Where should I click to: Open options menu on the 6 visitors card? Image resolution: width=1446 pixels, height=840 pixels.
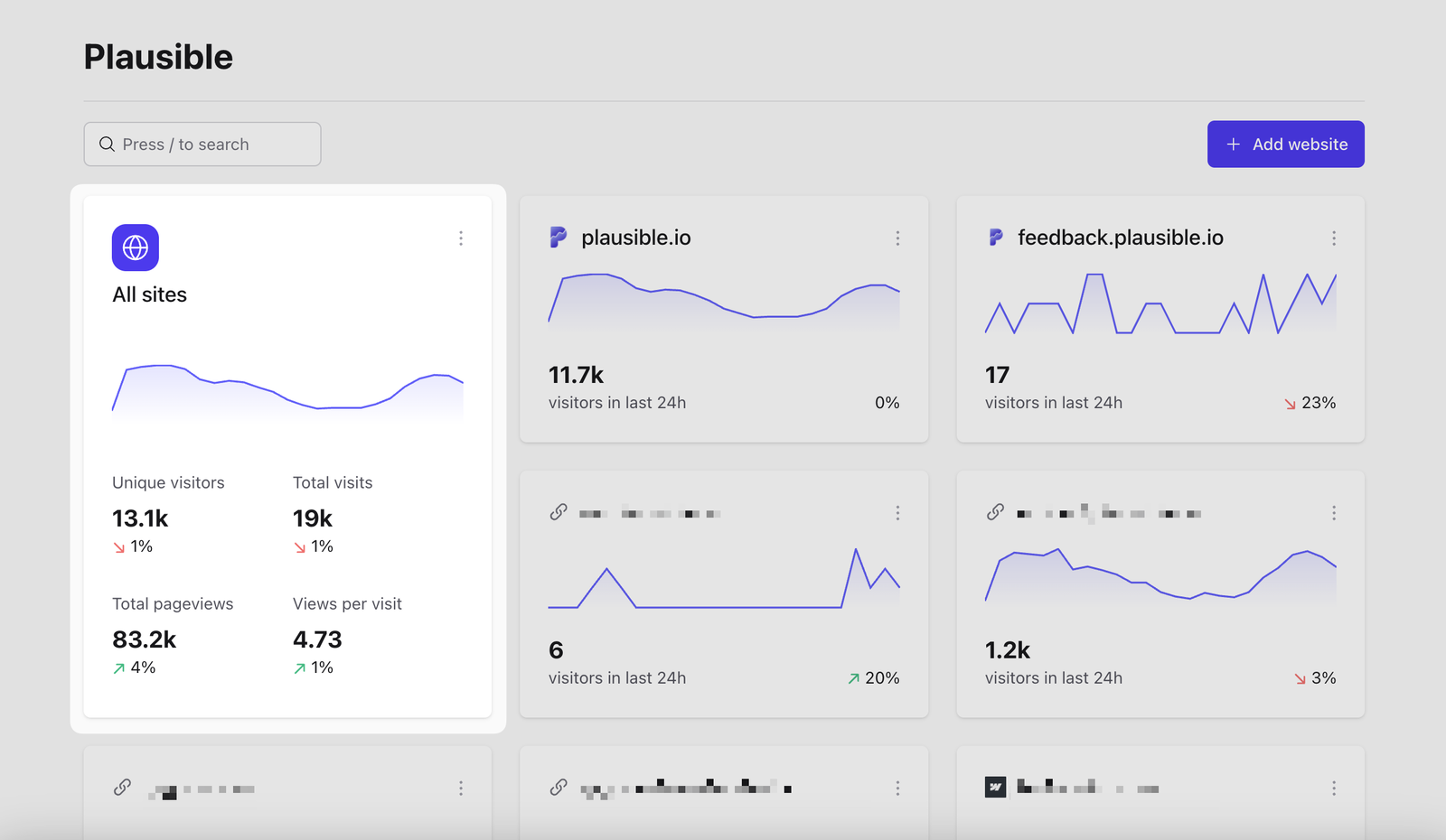(897, 513)
